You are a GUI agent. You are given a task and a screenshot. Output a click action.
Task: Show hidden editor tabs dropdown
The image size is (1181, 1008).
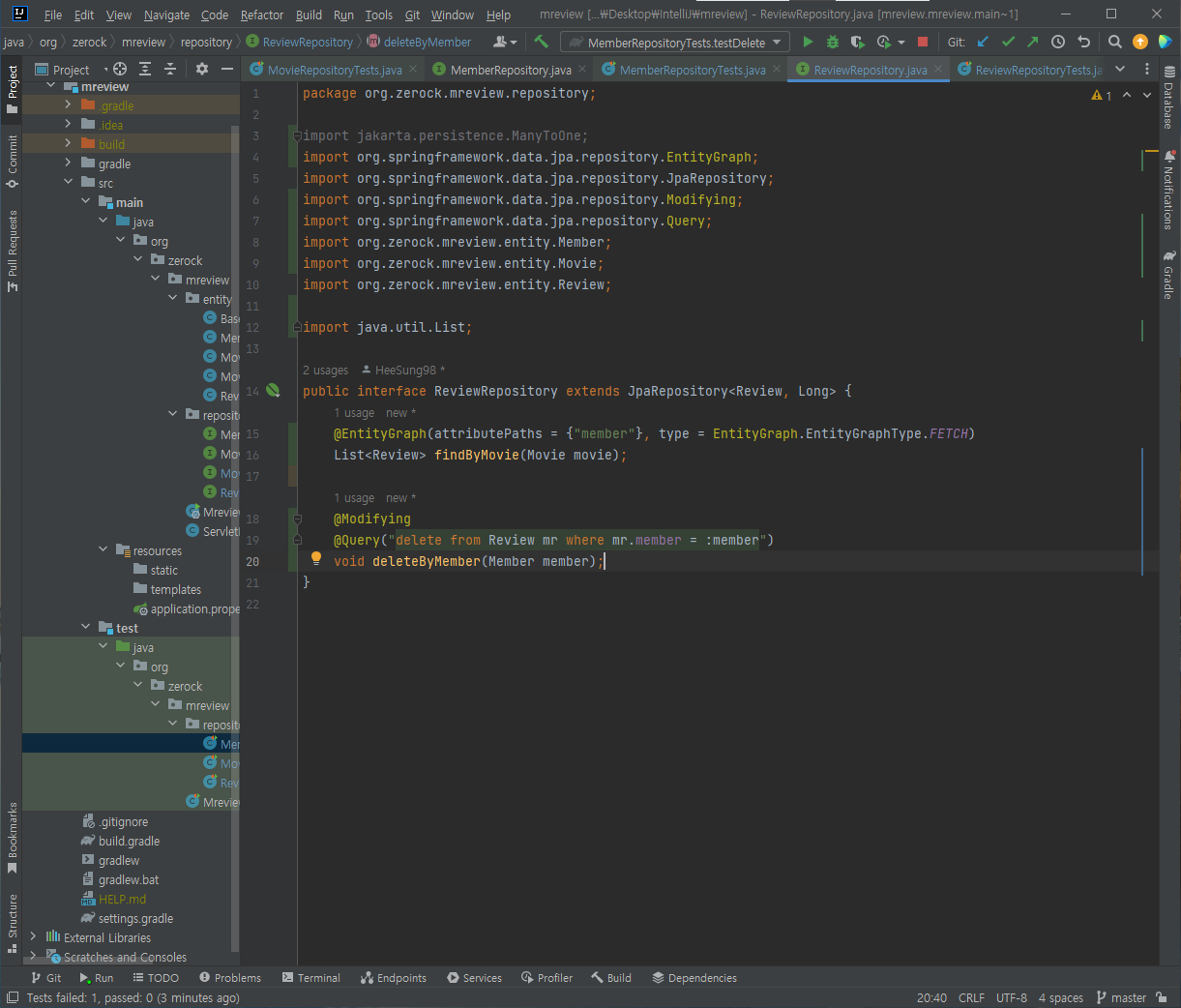1120,69
